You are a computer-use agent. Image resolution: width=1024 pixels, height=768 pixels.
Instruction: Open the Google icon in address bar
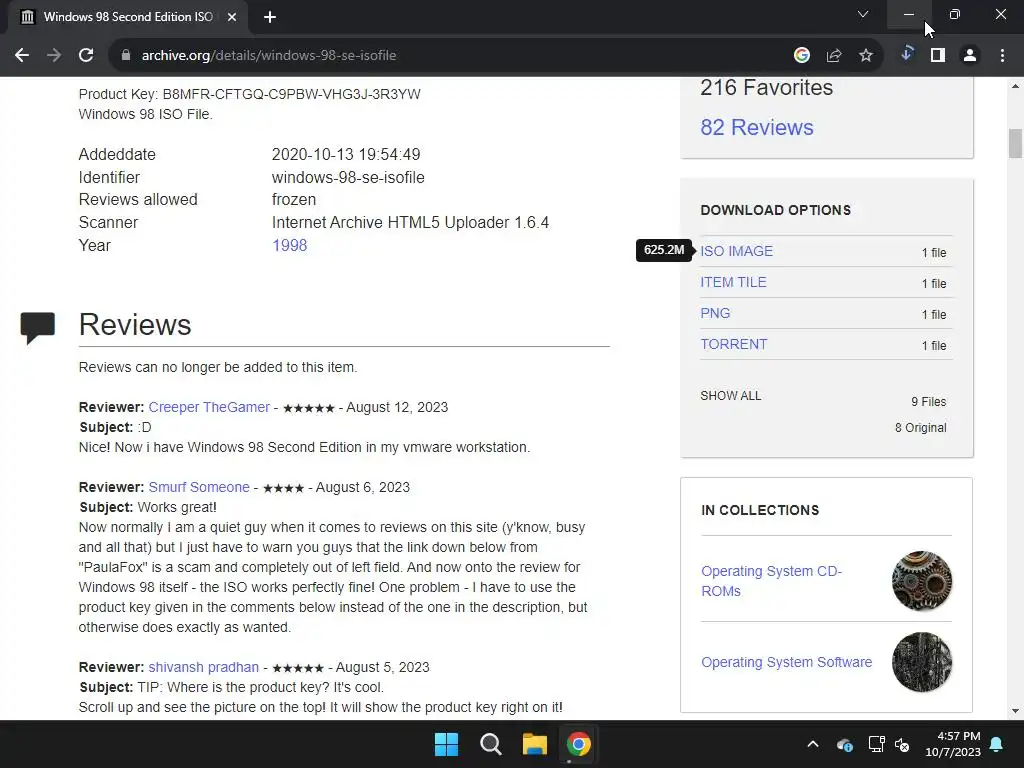coord(802,56)
